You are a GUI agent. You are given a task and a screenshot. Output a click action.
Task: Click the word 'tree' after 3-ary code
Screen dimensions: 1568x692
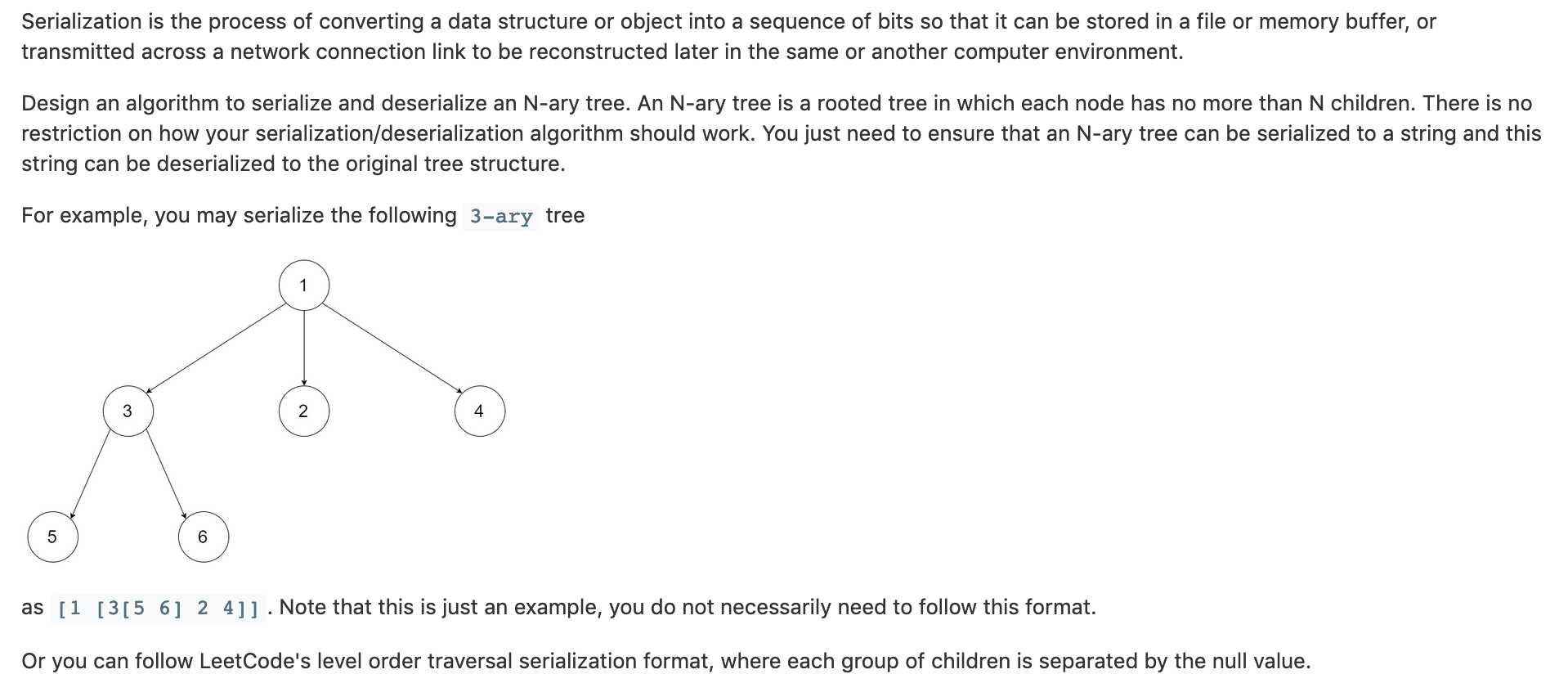coord(565,216)
